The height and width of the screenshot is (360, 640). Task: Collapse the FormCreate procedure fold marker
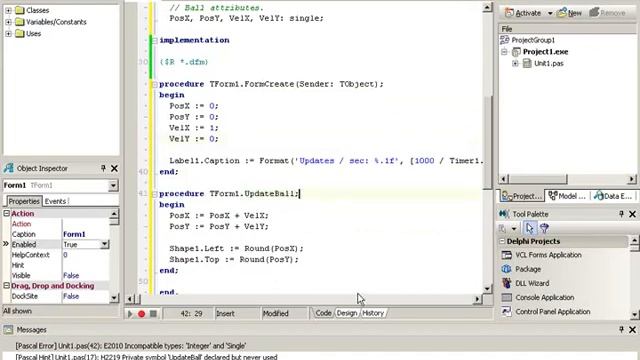click(x=155, y=84)
